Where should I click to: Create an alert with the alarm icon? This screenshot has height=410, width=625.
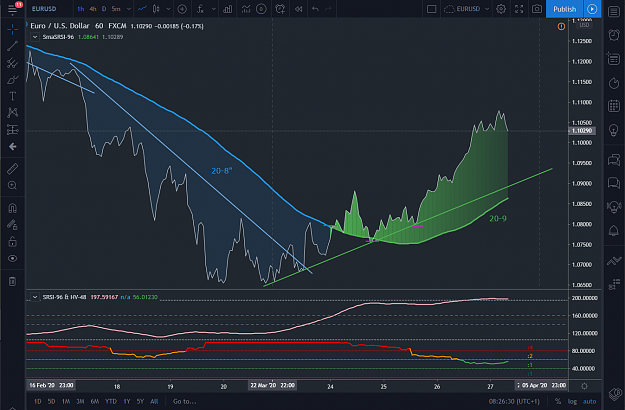coord(280,9)
